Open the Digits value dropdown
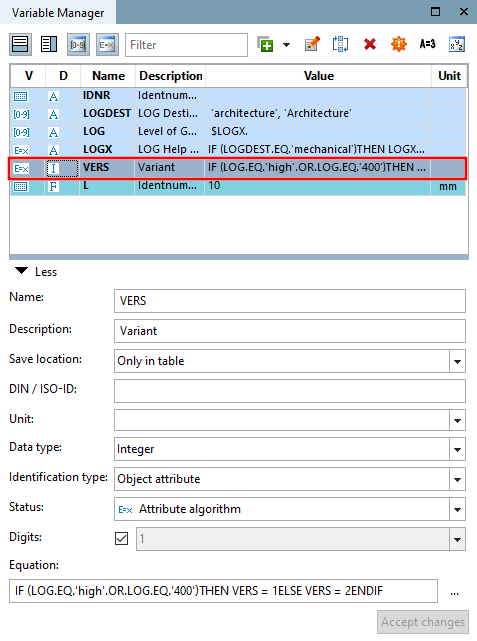 (457, 539)
